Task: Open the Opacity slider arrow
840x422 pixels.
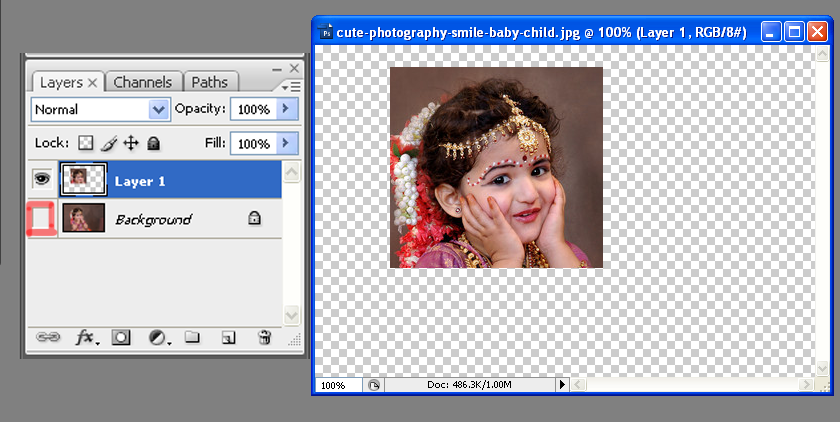Action: (287, 109)
